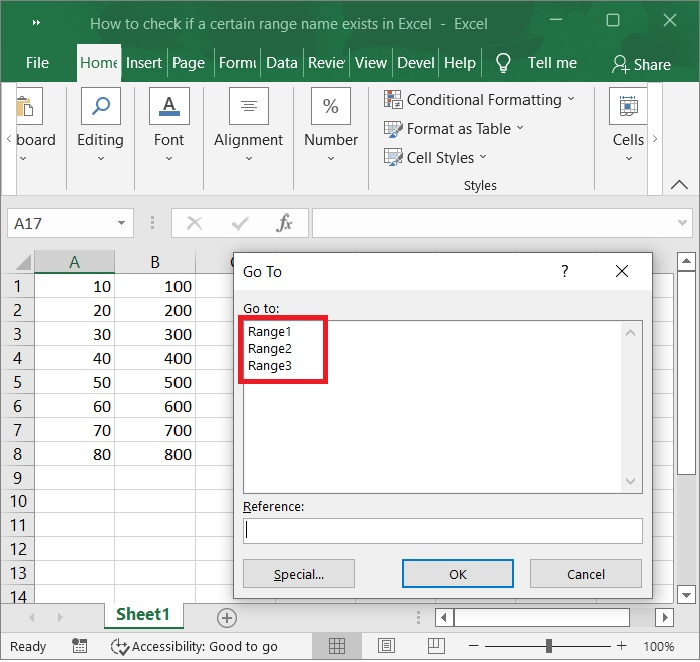Switch to Page Break Preview view

(x=435, y=646)
